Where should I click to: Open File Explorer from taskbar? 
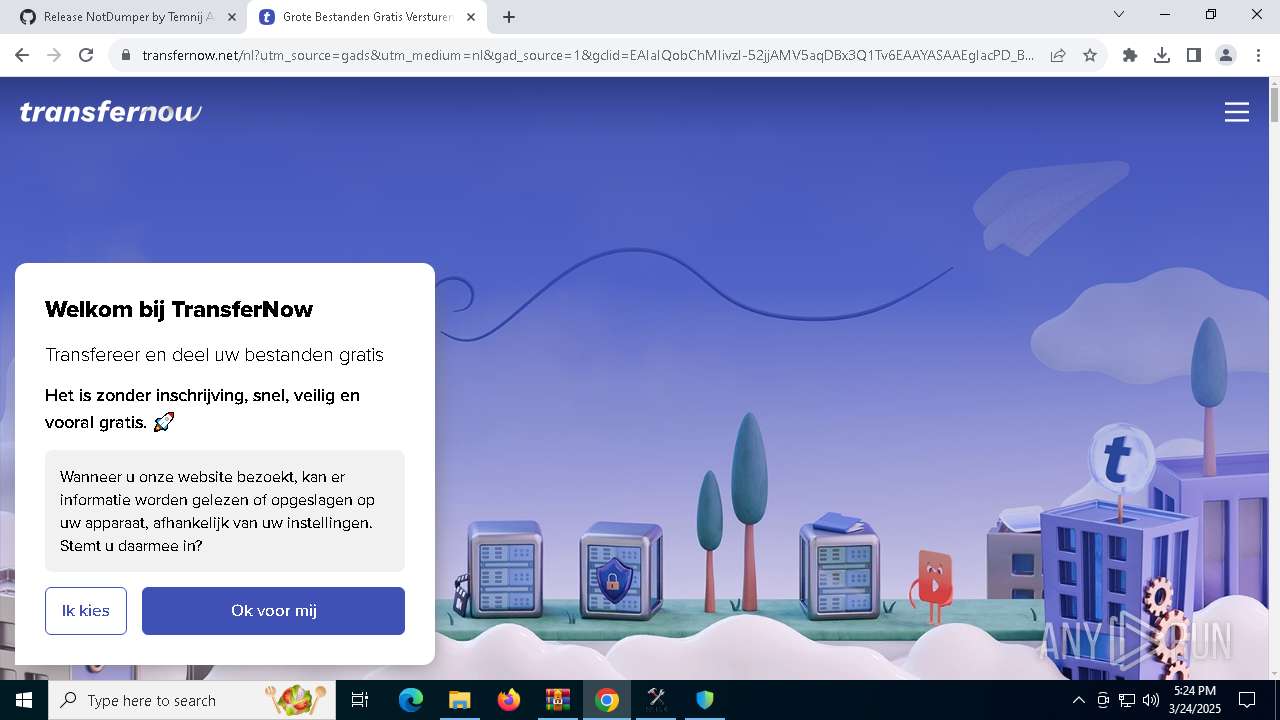459,700
